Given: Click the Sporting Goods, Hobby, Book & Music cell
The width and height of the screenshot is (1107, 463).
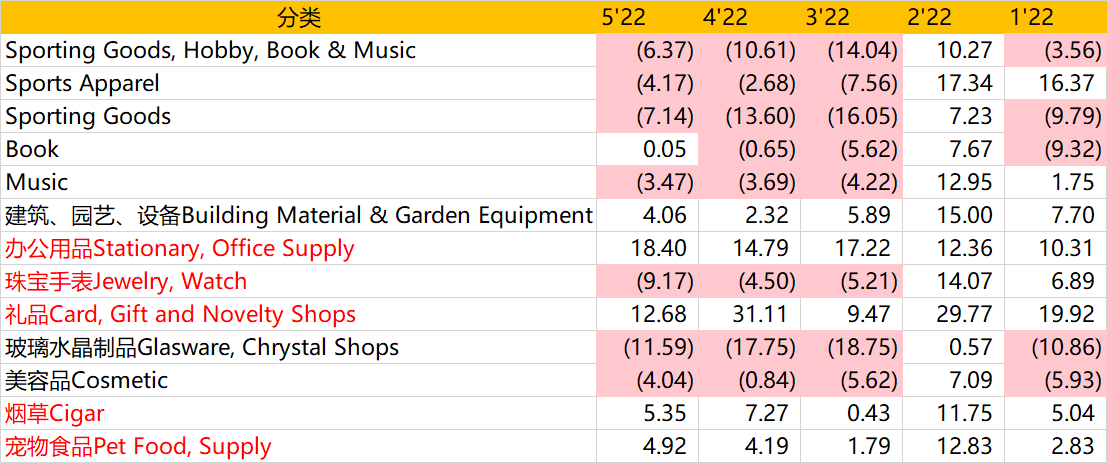Looking at the screenshot, I should [298, 50].
